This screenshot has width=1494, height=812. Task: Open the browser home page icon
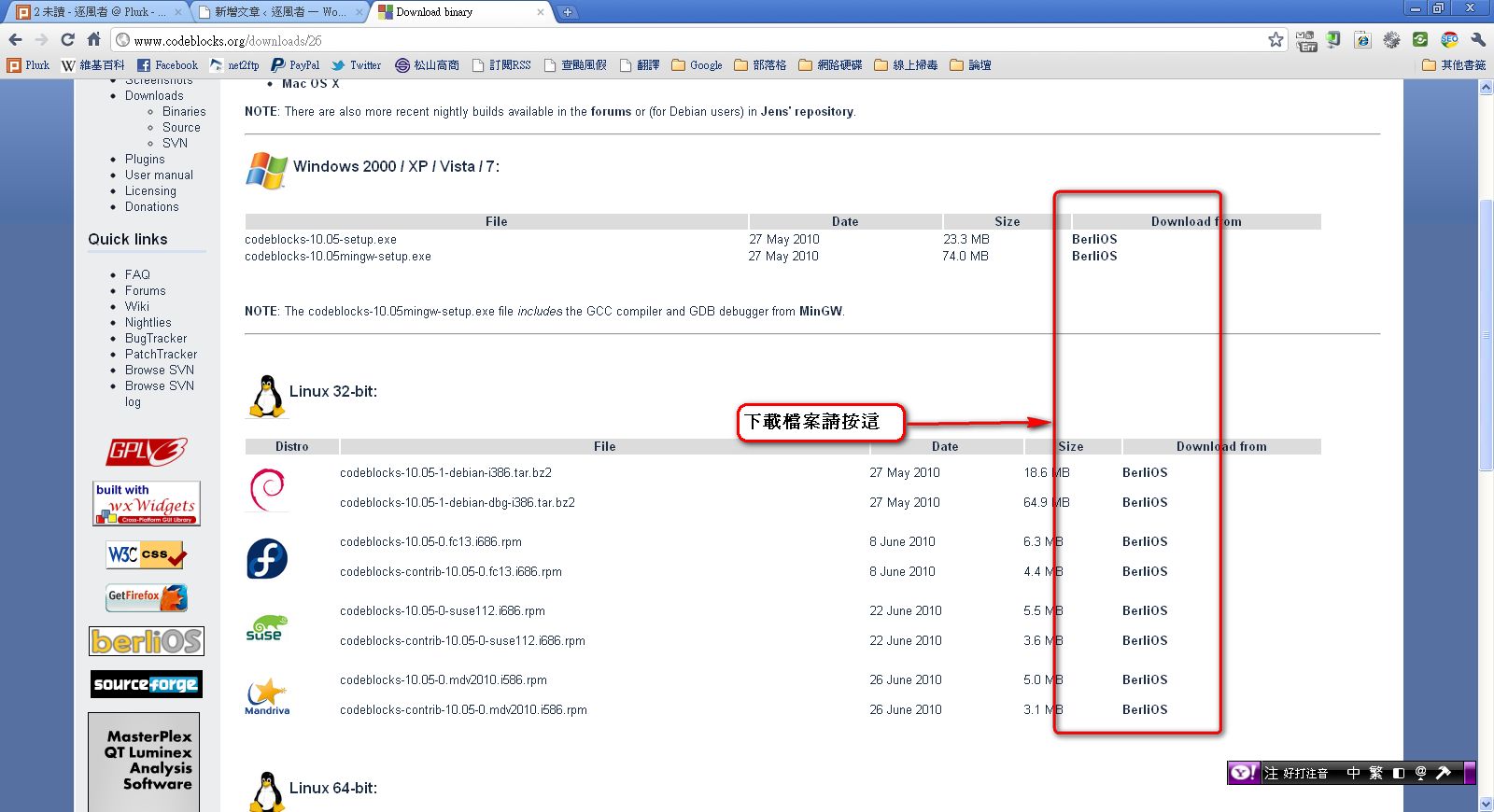click(x=93, y=39)
